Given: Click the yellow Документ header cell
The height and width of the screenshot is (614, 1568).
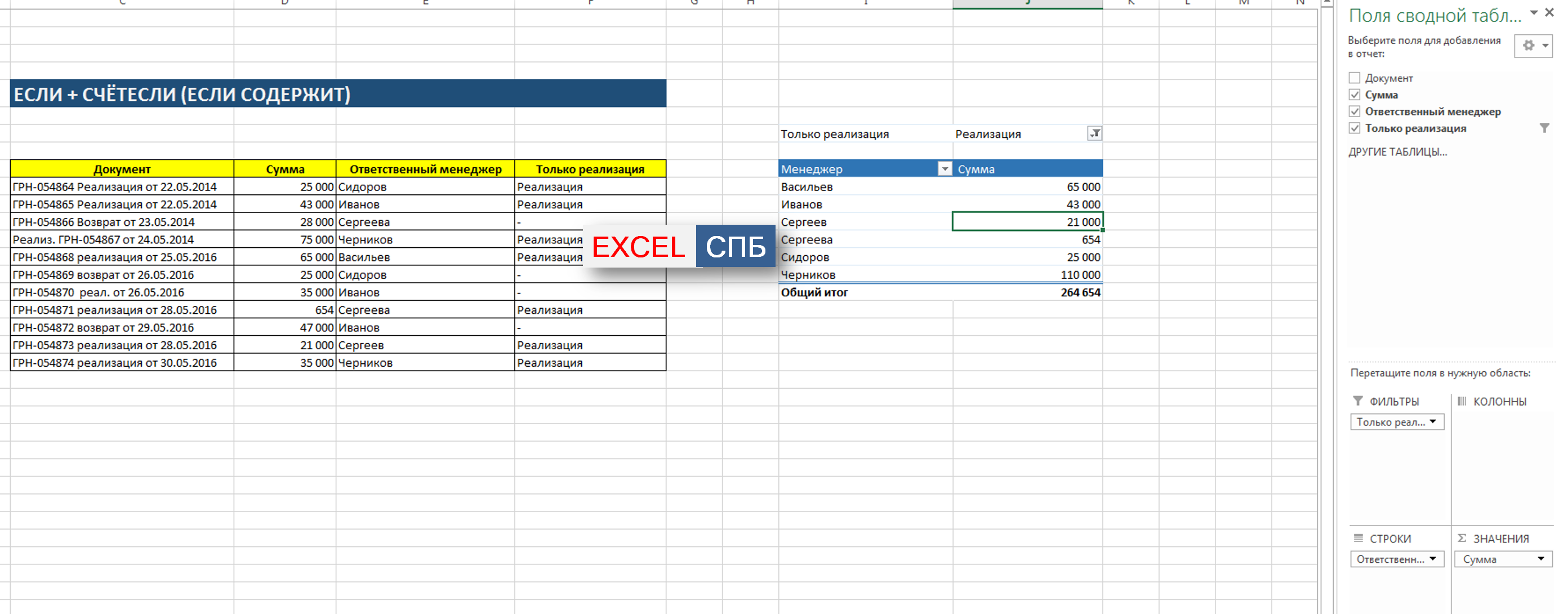Looking at the screenshot, I should (122, 169).
